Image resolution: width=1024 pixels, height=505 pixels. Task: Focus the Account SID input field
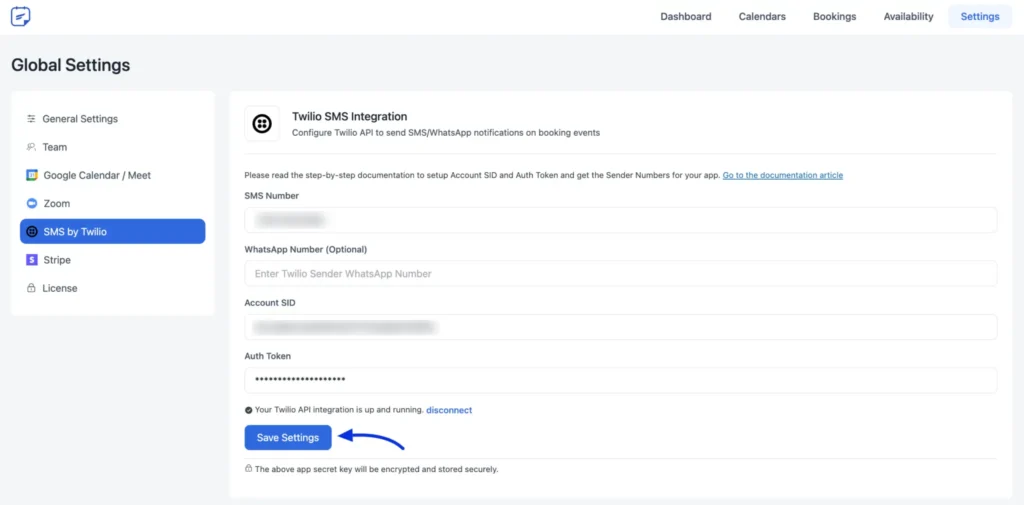pyautogui.click(x=621, y=327)
